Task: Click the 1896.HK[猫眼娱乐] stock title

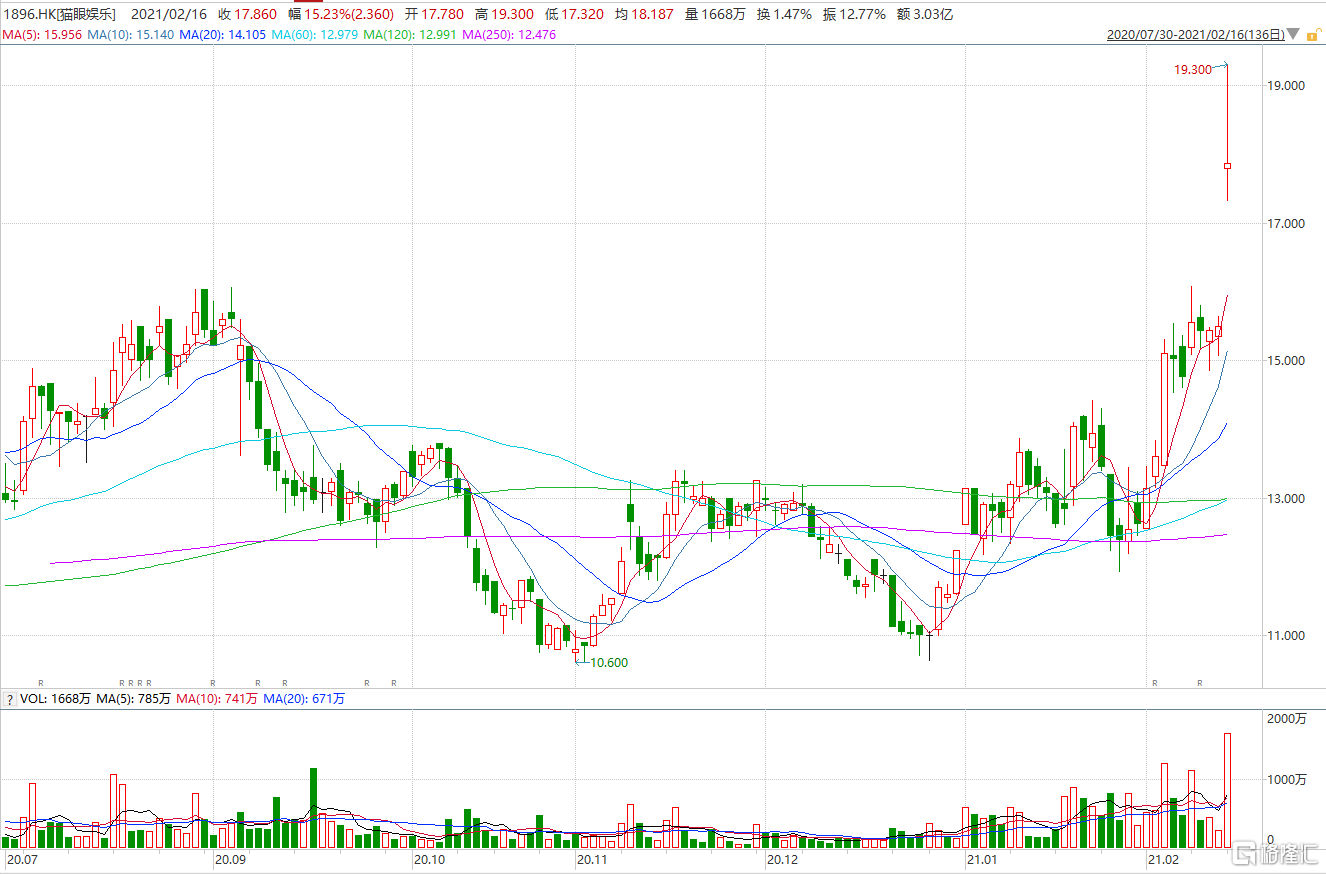Action: [x=60, y=14]
